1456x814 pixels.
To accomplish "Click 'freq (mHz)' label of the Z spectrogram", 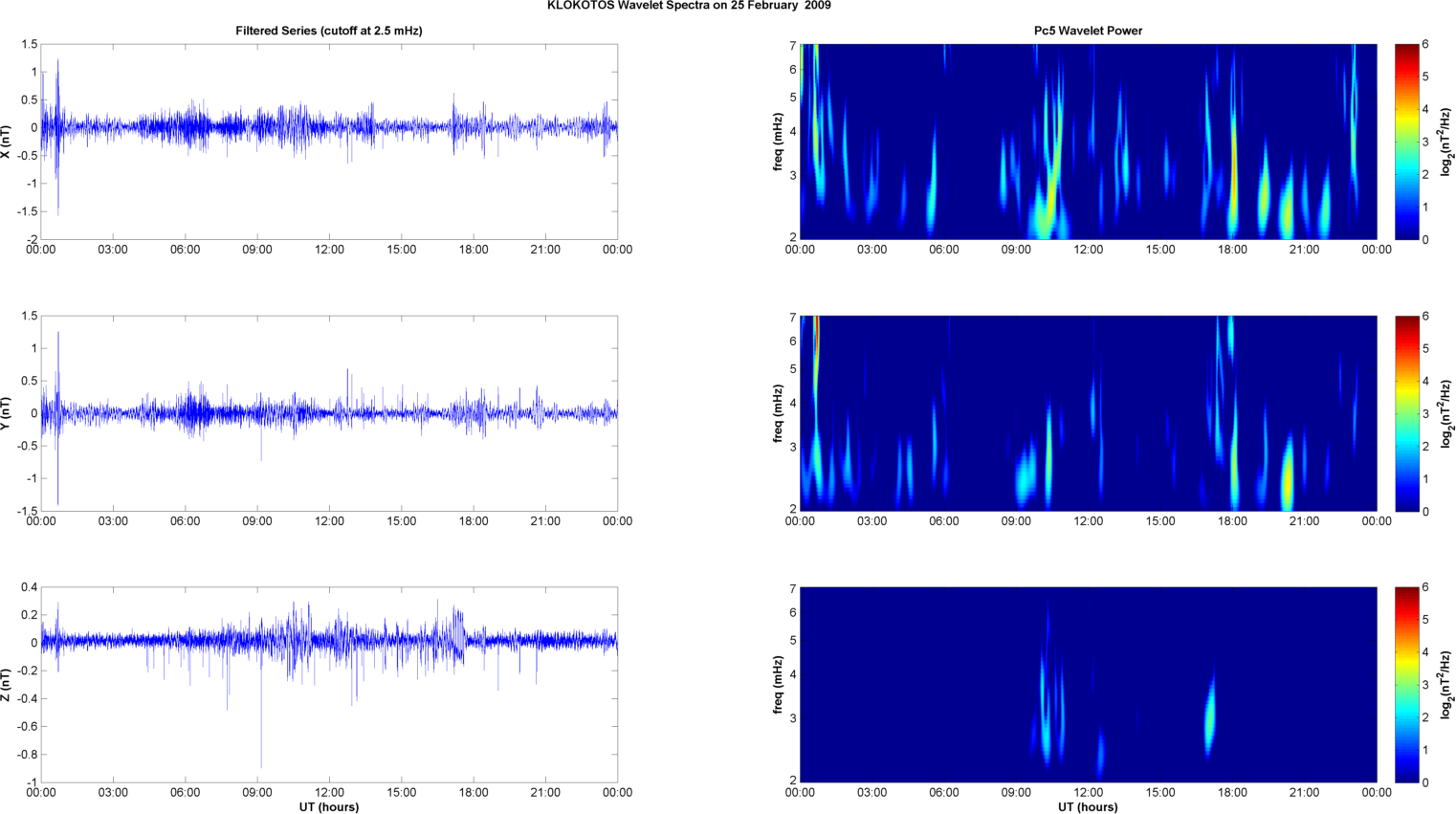I will coord(779,685).
